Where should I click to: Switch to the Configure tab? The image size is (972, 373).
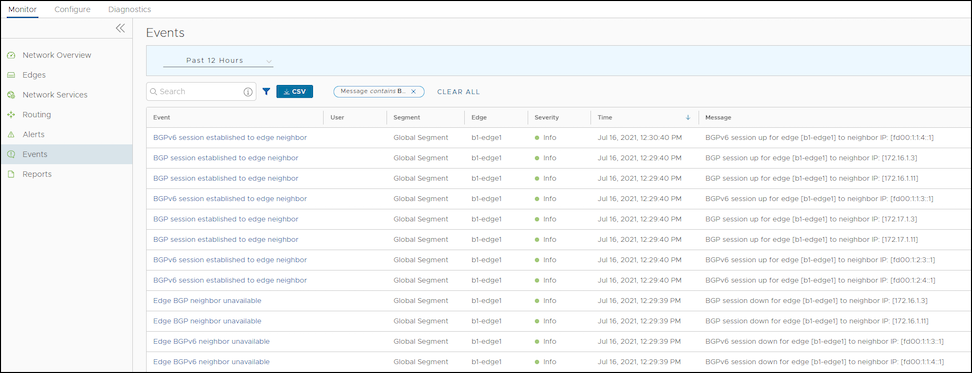point(73,9)
